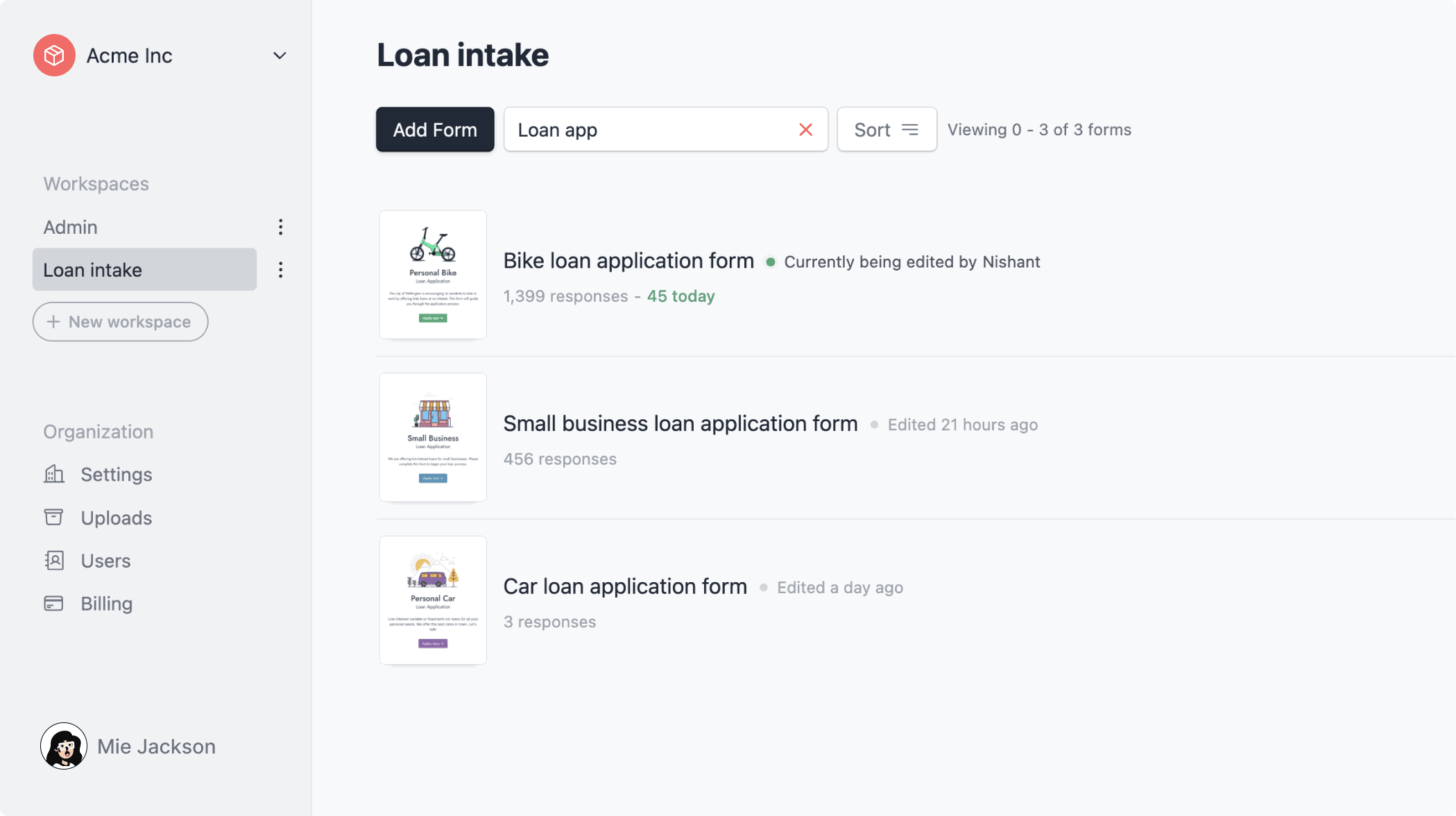Click the New workspace button
Screen dimensions: 1456x816
click(120, 321)
